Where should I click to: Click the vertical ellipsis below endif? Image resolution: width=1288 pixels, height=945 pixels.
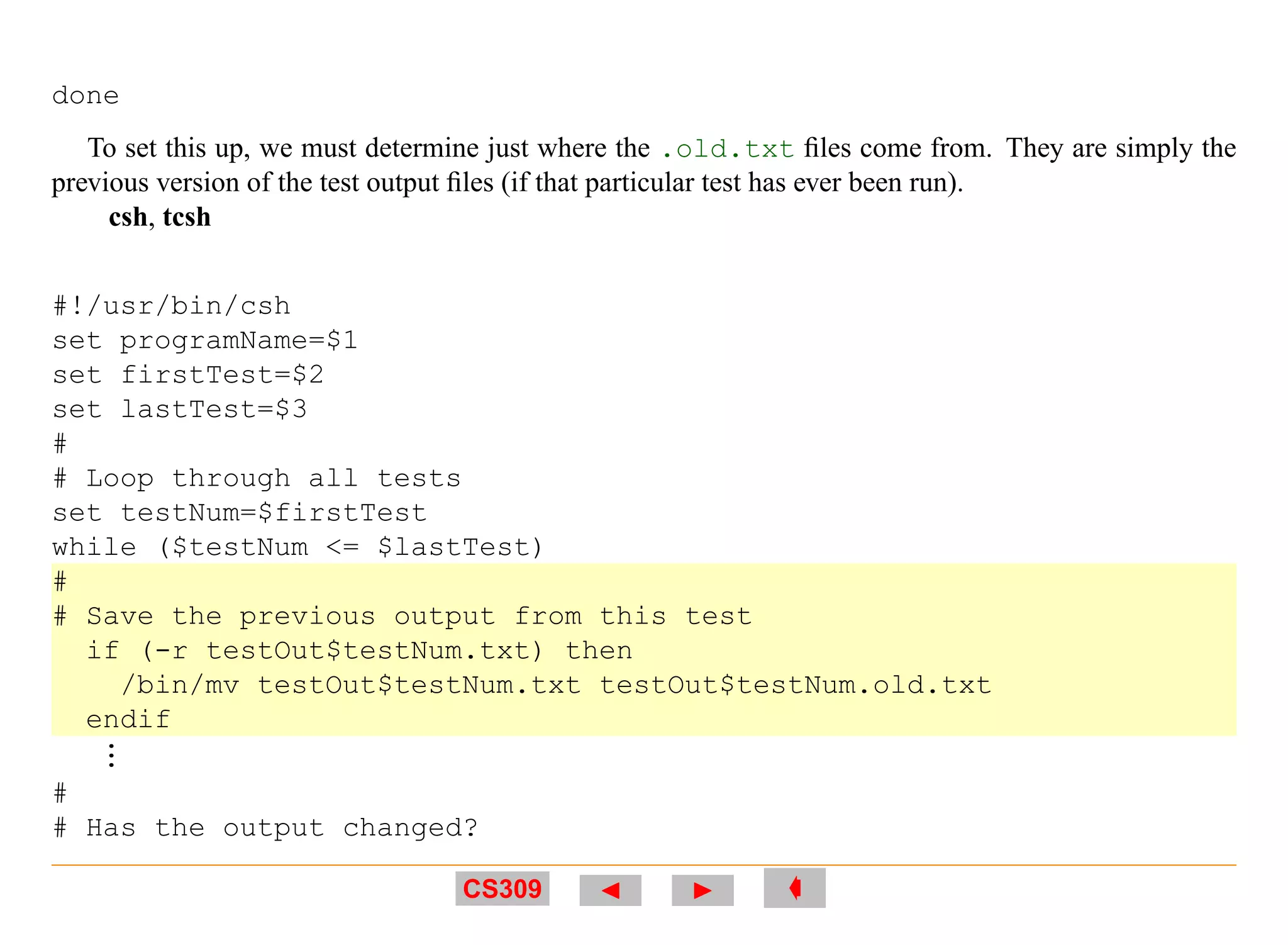click(111, 756)
